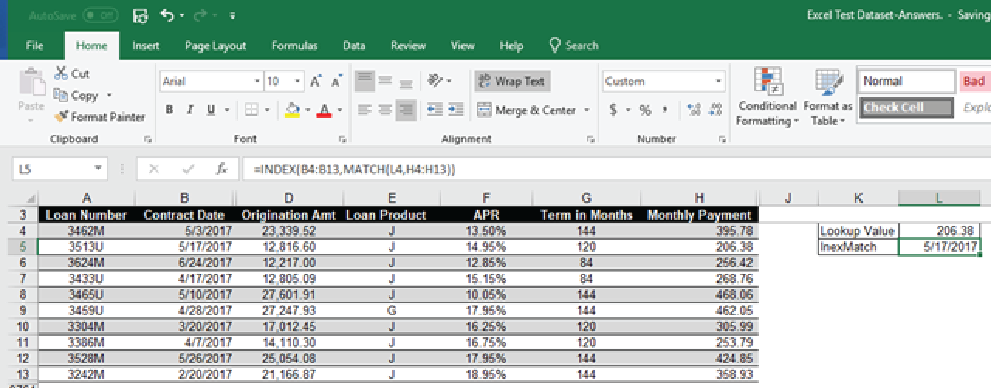
Task: Open the Clipboard dialog launcher
Action: (147, 139)
